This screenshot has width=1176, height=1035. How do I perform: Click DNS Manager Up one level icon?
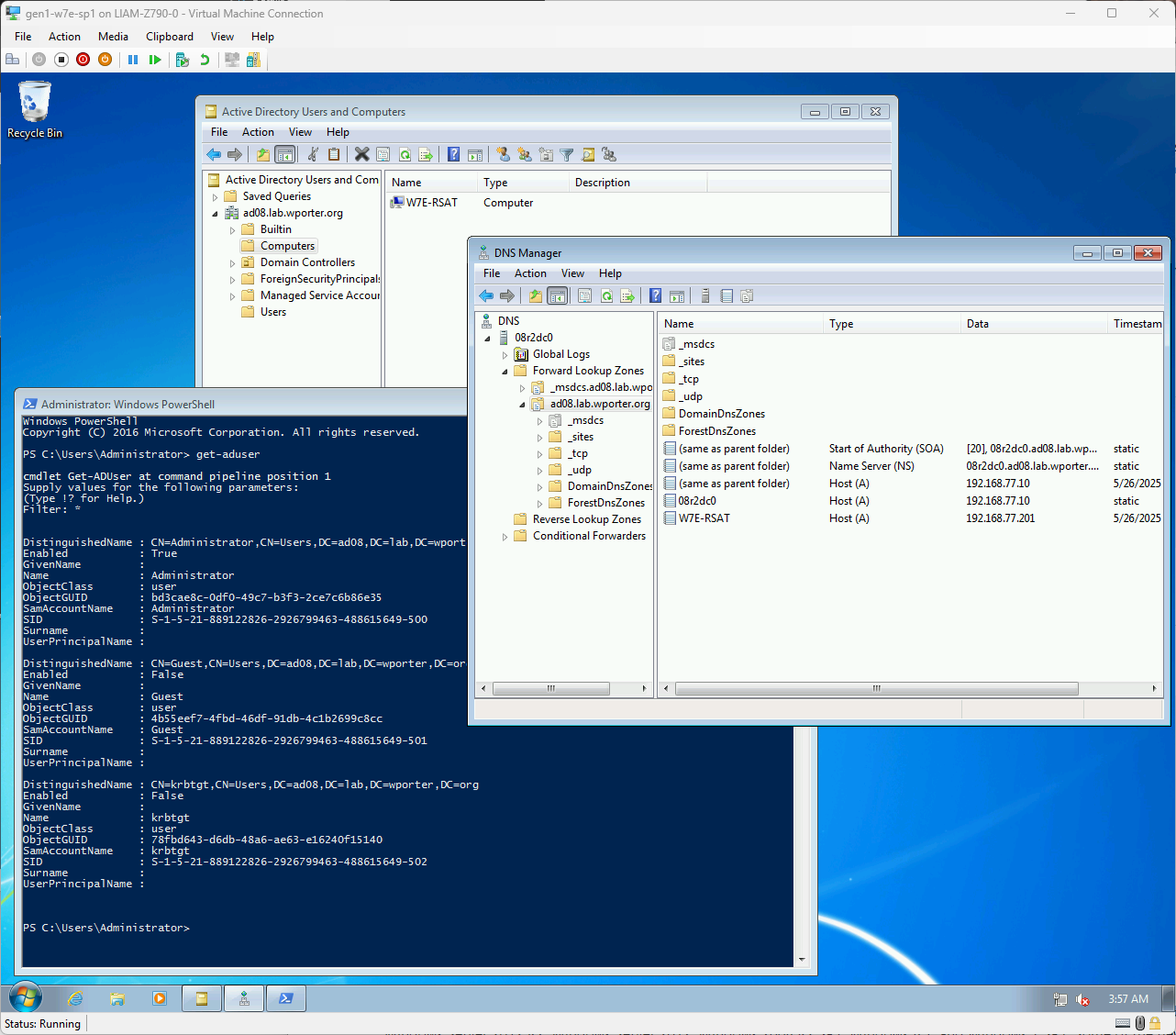536,295
